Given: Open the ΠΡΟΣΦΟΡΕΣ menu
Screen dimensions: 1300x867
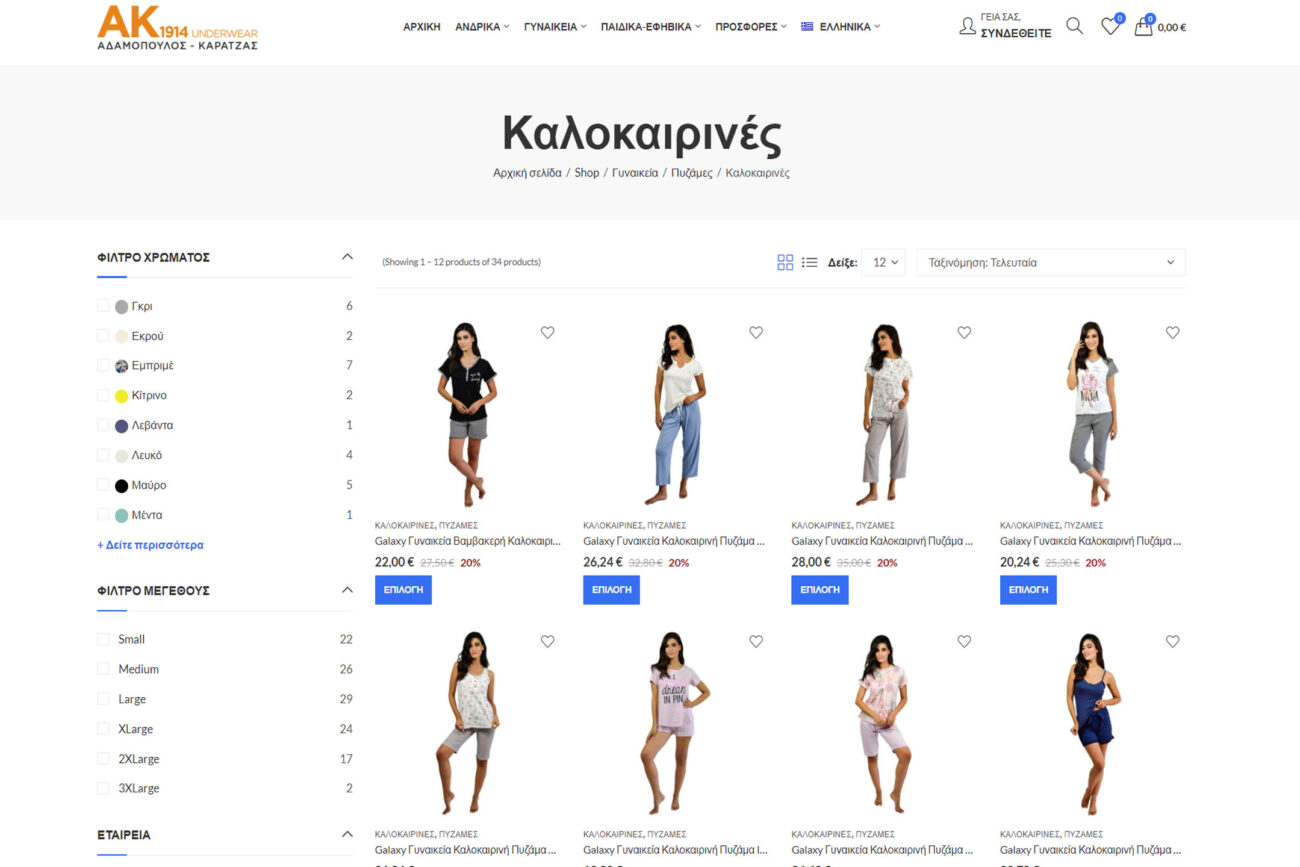Looking at the screenshot, I should tap(751, 27).
